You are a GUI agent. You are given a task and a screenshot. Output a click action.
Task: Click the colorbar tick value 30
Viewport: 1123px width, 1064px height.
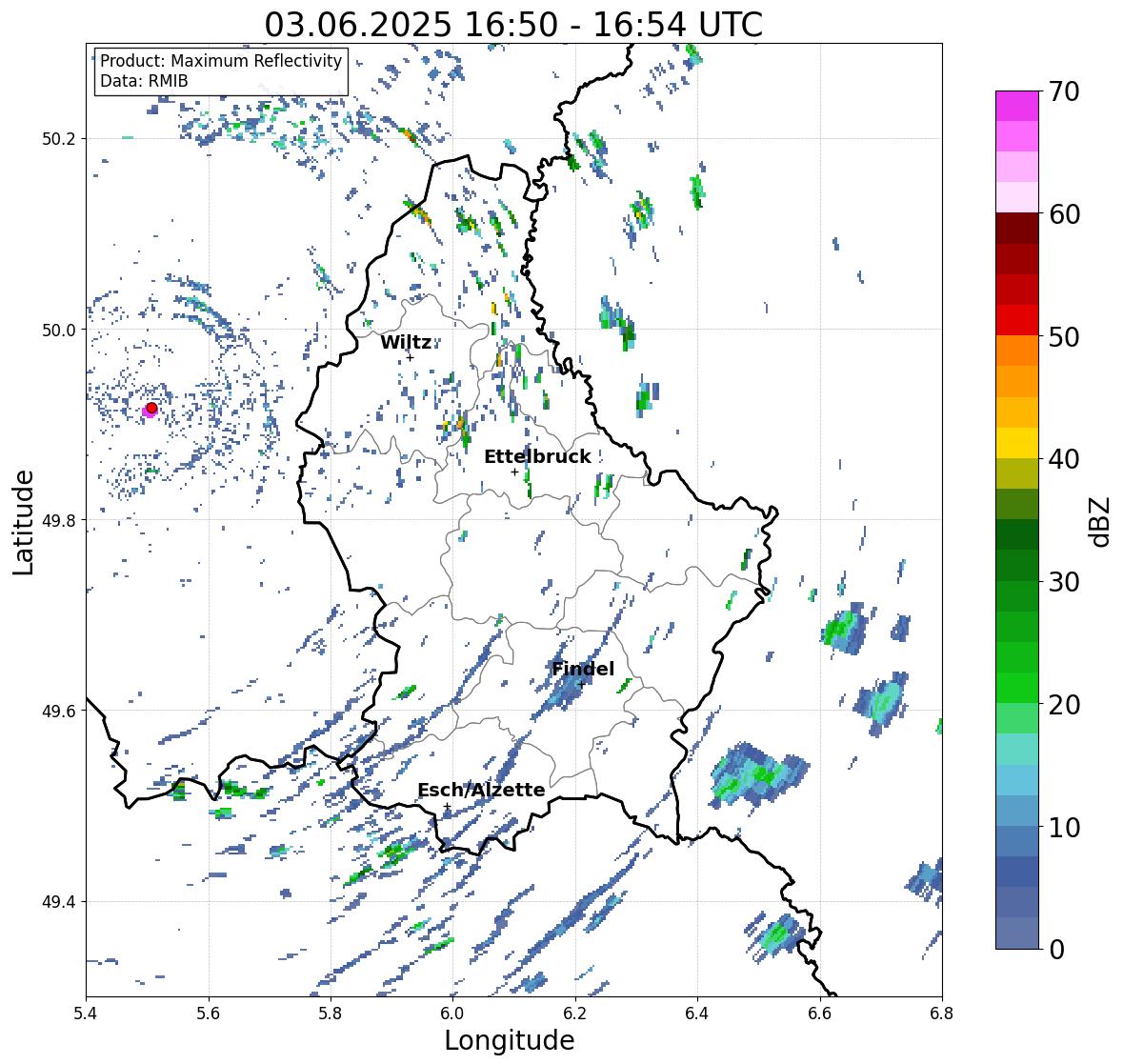click(1064, 581)
